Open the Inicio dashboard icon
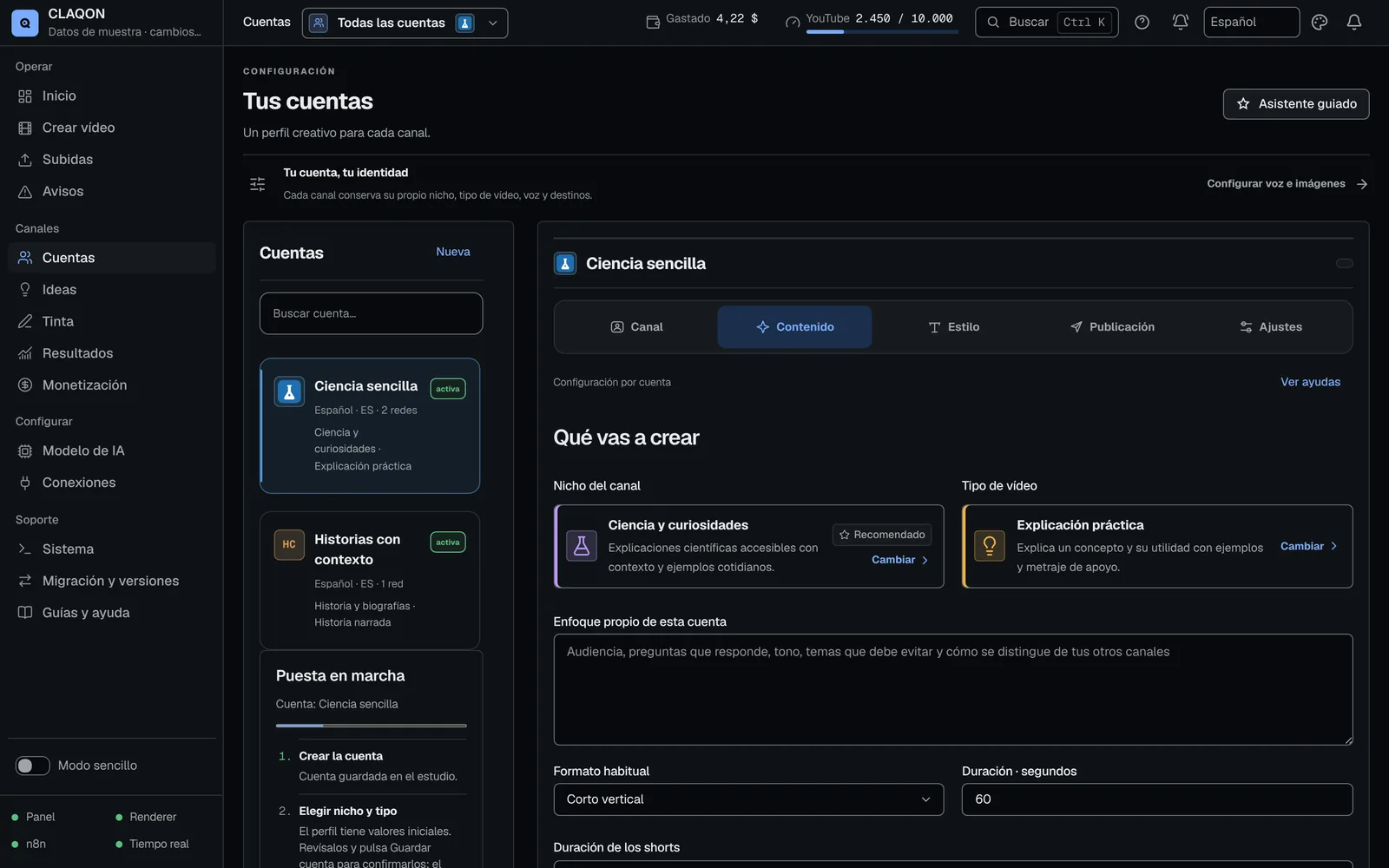The width and height of the screenshot is (1389, 868). coord(25,96)
